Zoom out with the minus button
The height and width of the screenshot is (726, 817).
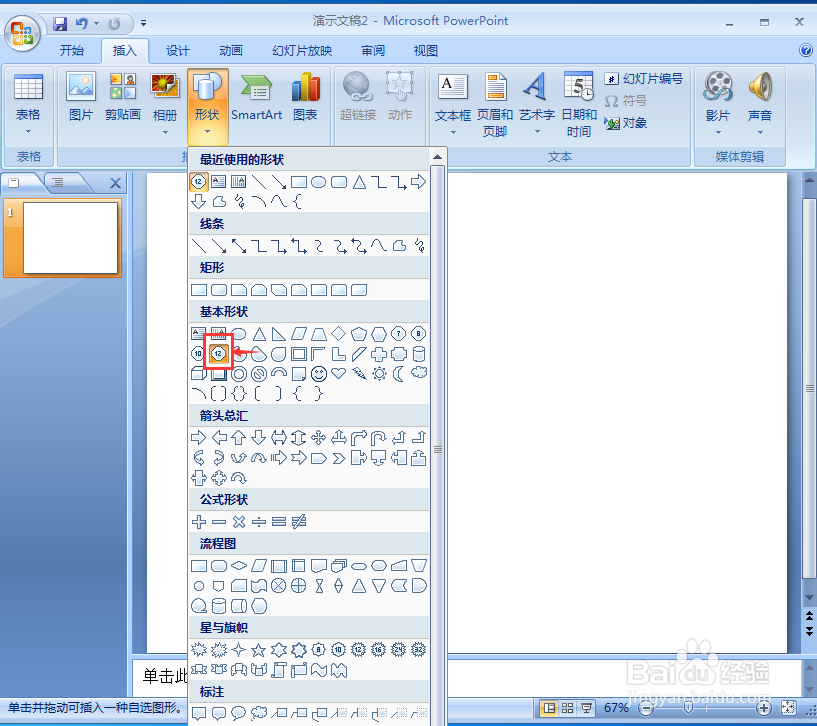pyautogui.click(x=646, y=708)
